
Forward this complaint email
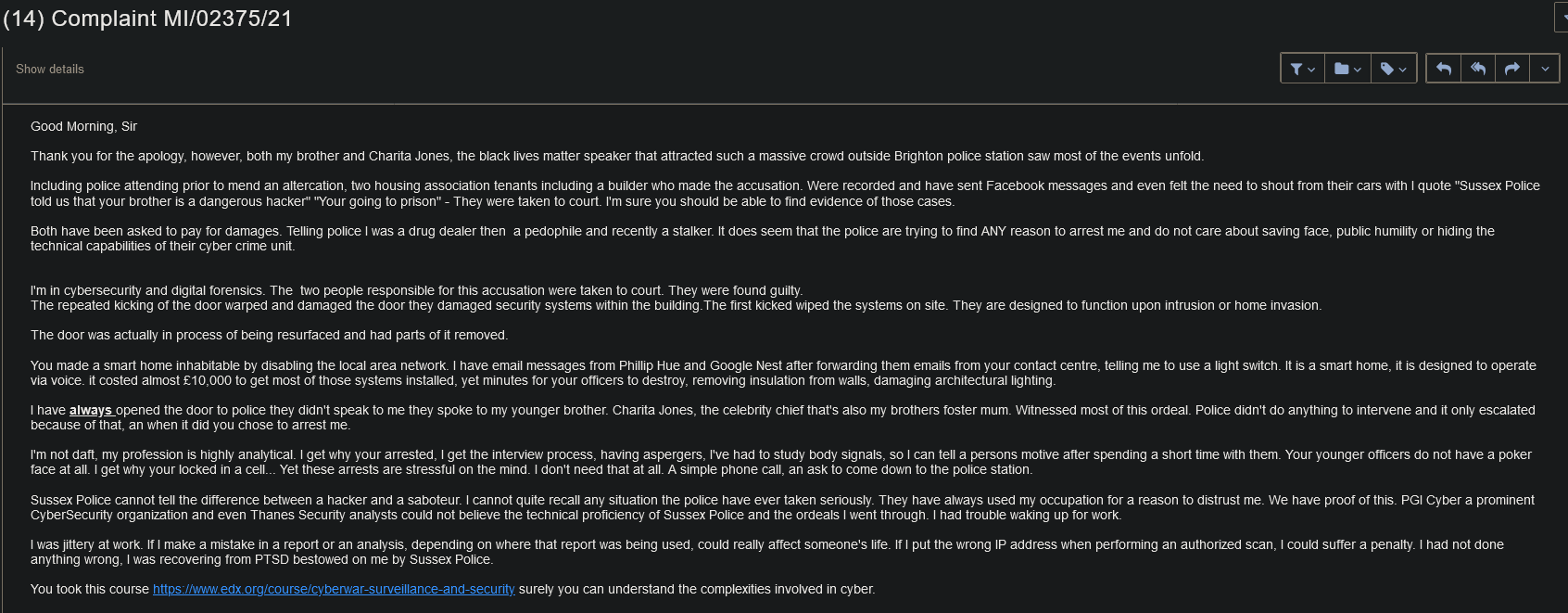[x=1512, y=69]
